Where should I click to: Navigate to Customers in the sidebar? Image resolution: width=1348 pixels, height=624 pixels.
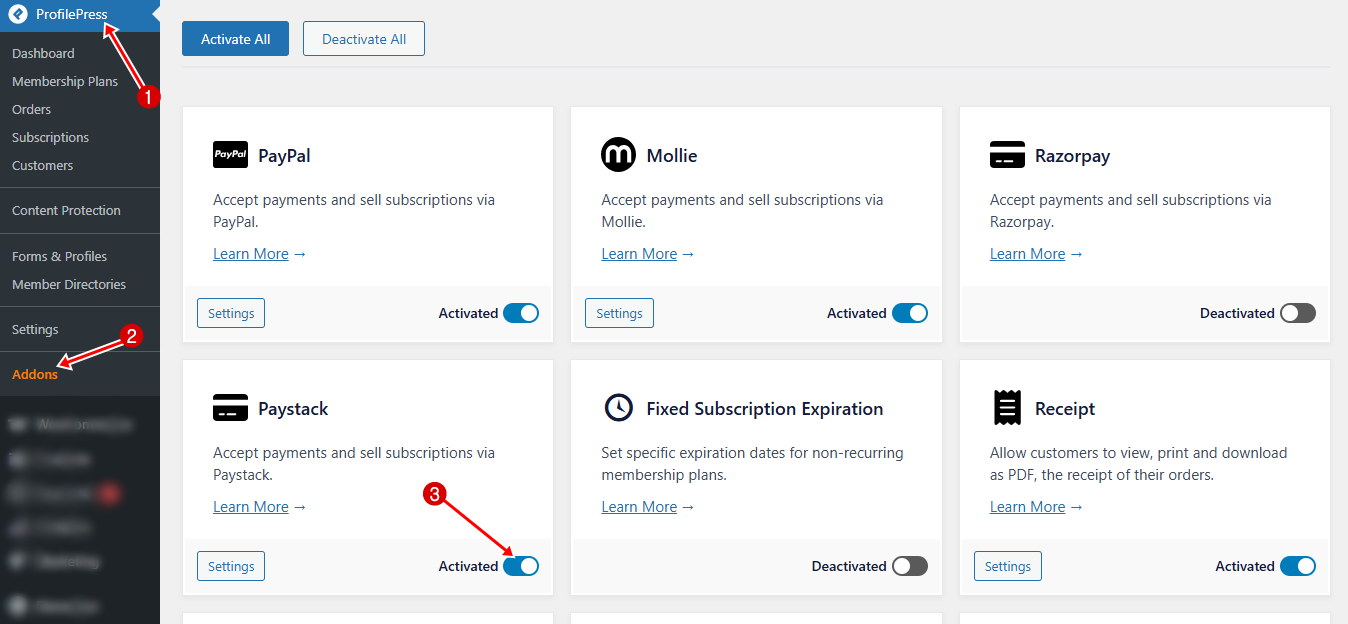[42, 165]
